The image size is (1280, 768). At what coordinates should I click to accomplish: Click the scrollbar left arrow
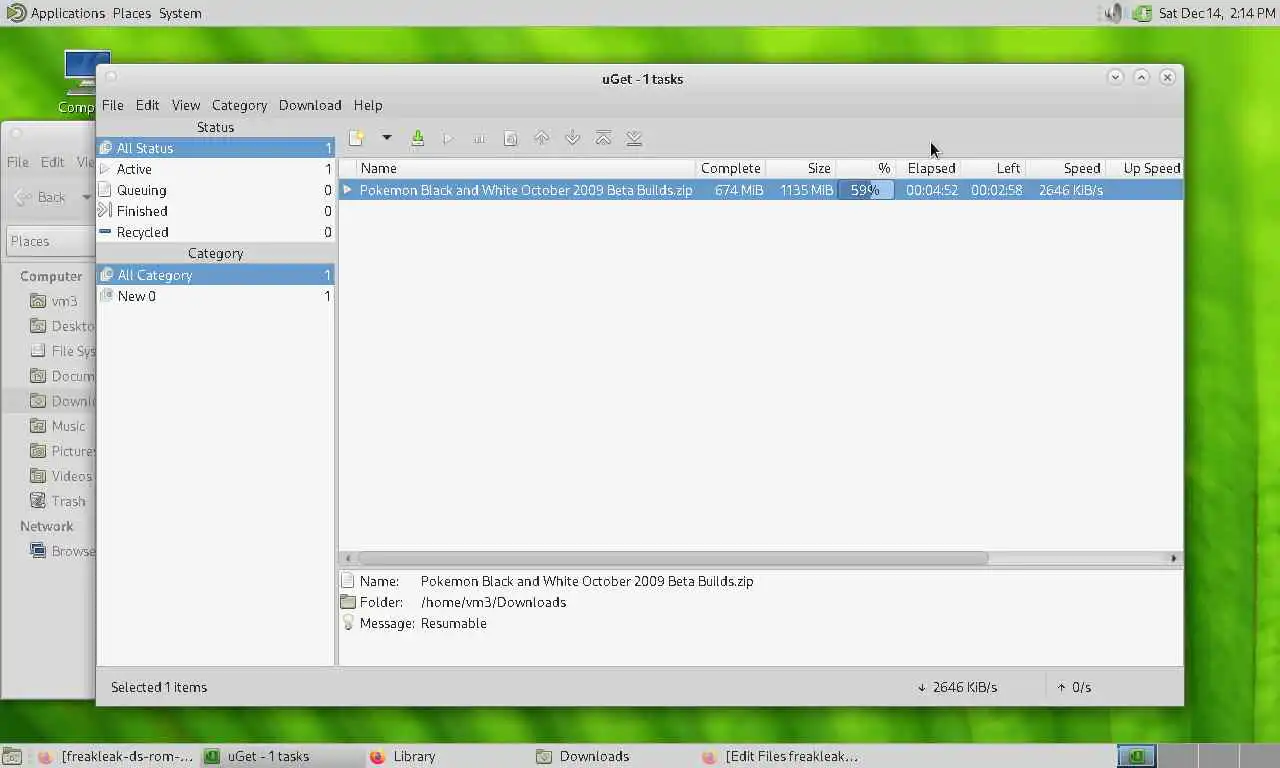(348, 558)
